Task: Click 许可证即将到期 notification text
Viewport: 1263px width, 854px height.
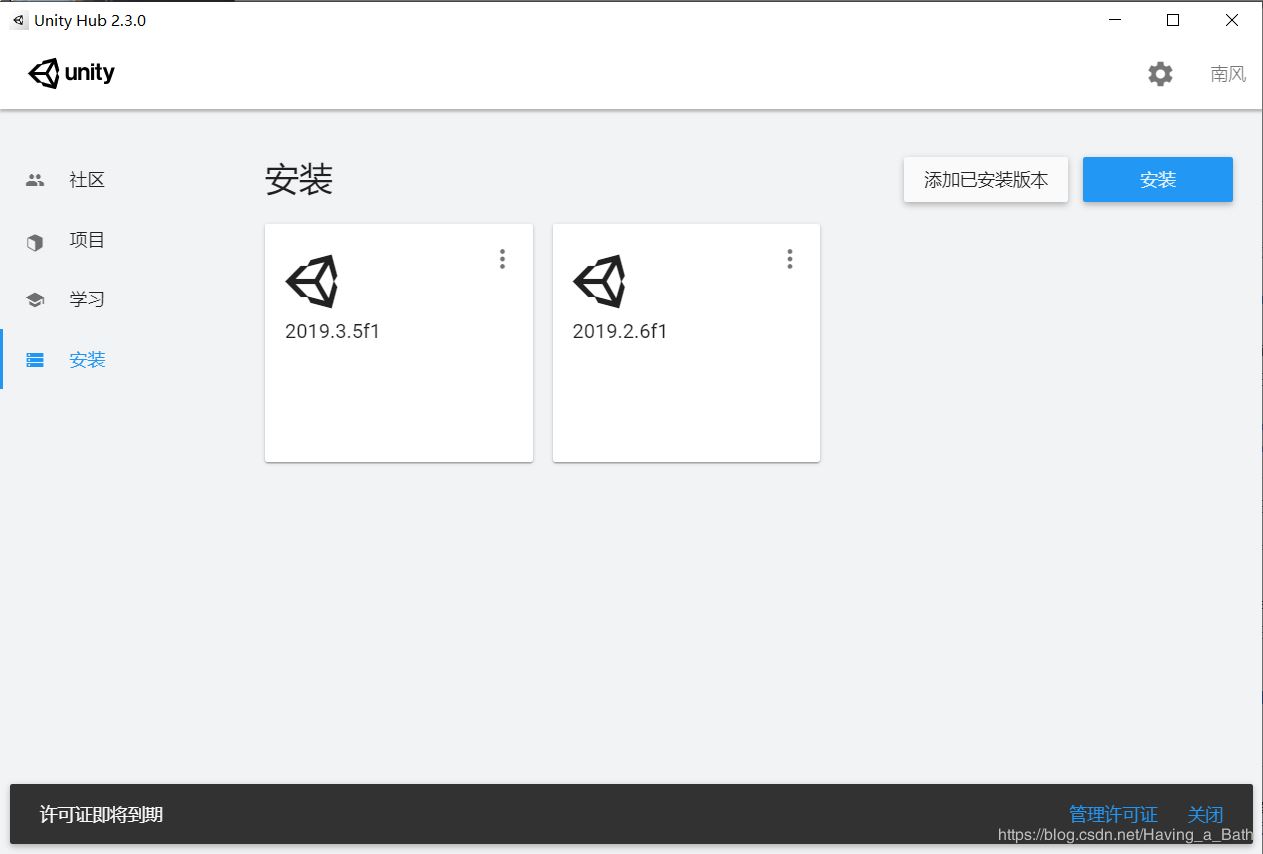Action: click(x=101, y=815)
